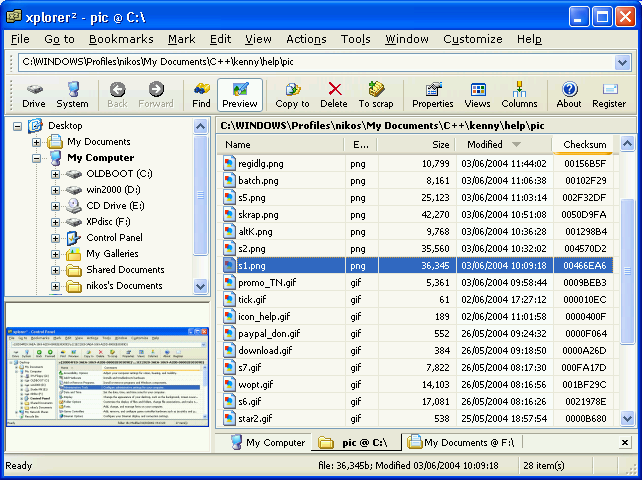Viewport: 642px width, 480px height.
Task: Click the CD Drive (E:) icon
Action: pyautogui.click(x=74, y=206)
